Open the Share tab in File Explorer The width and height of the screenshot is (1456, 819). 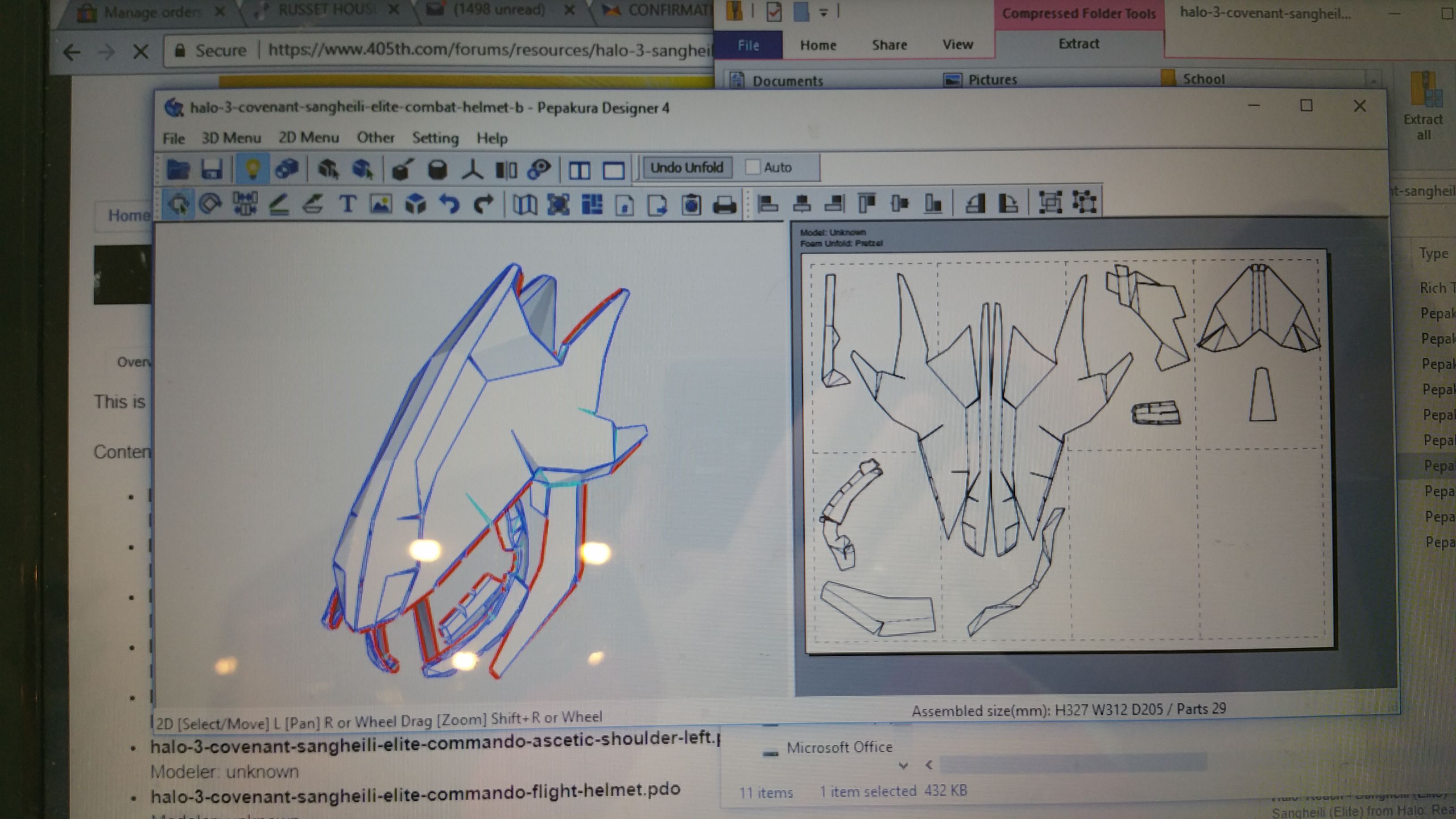(889, 45)
